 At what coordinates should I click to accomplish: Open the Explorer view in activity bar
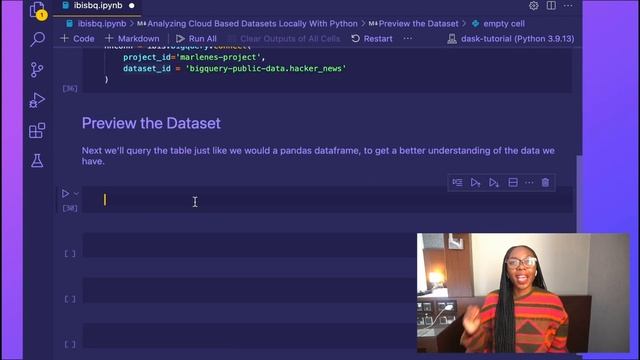pyautogui.click(x=37, y=10)
